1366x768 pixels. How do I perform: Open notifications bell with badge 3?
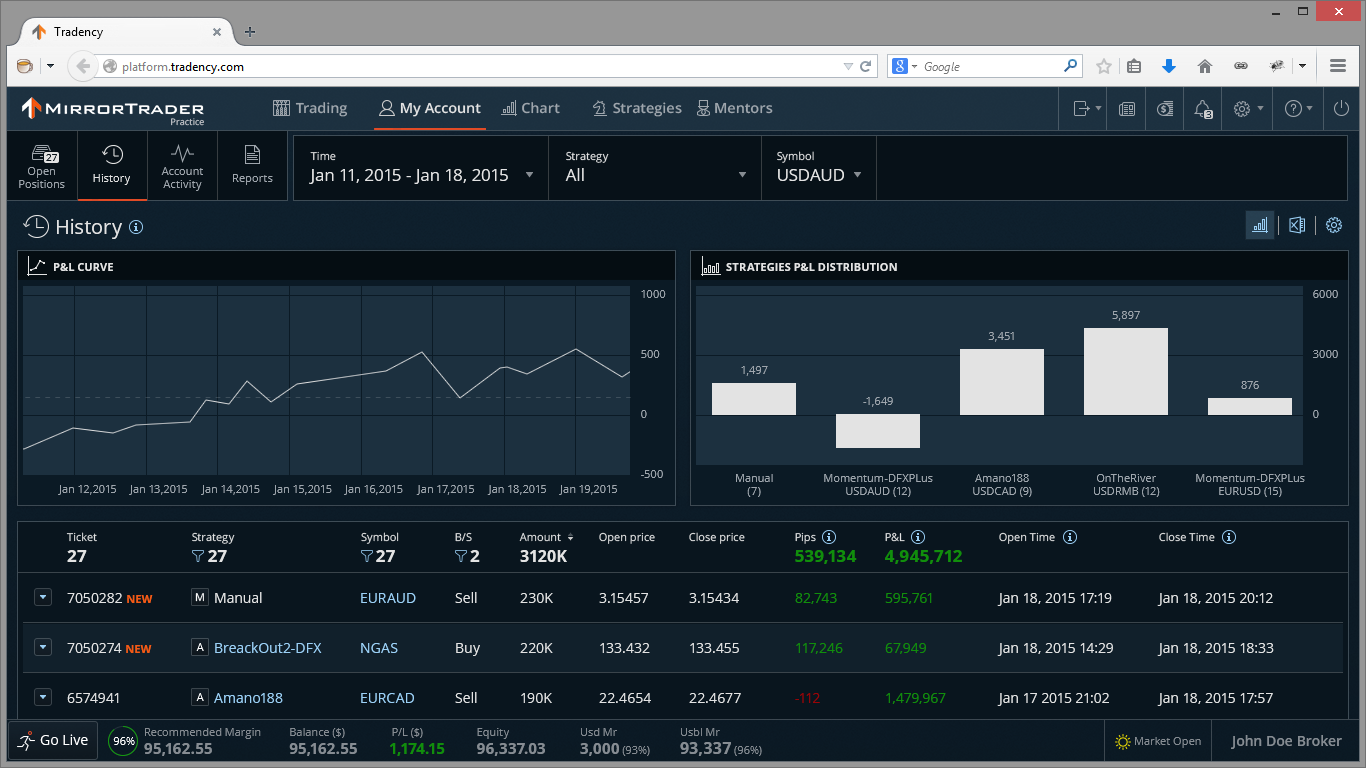coord(1203,109)
